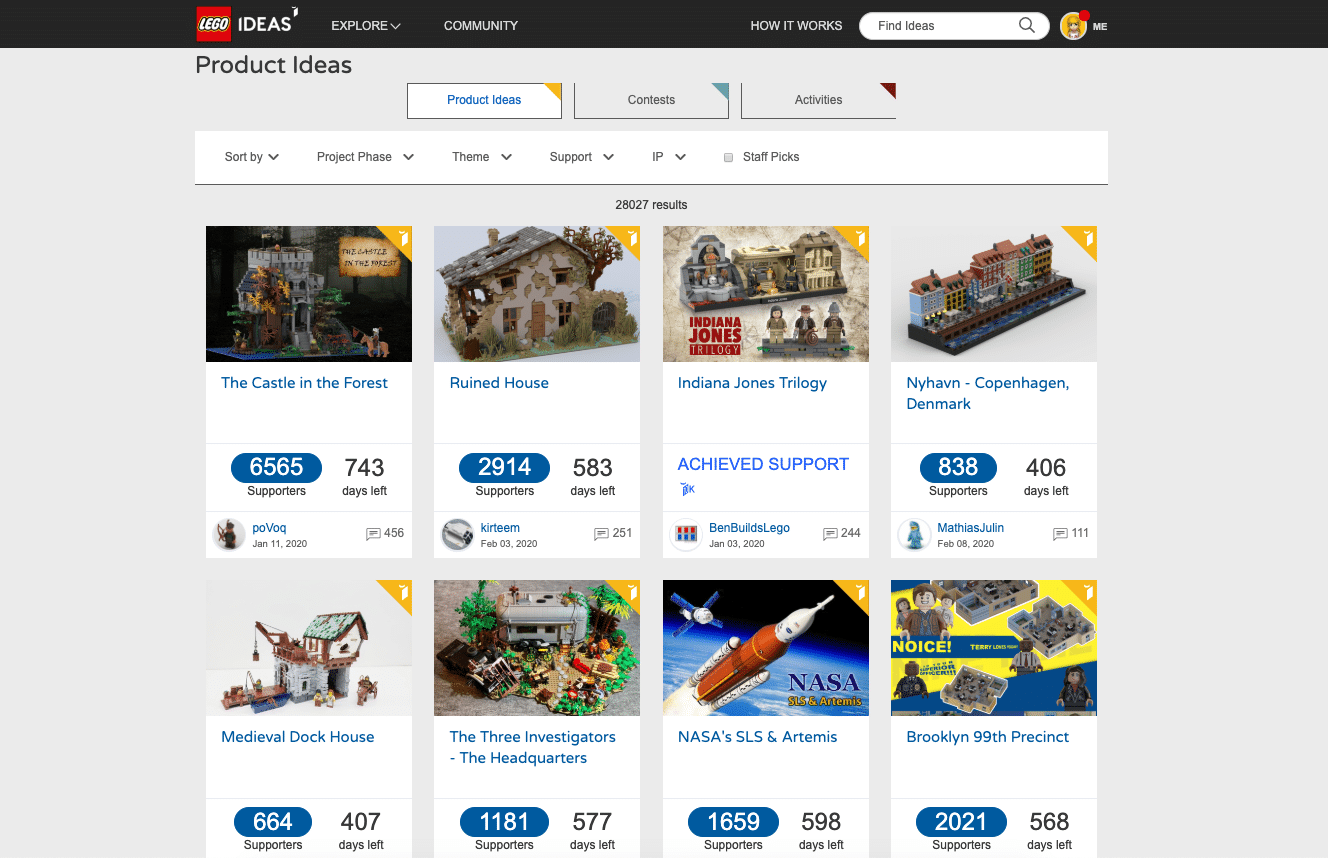This screenshot has height=858, width=1328.
Task: Click staff pick ribbon on Medieval Dock House
Action: [x=400, y=592]
